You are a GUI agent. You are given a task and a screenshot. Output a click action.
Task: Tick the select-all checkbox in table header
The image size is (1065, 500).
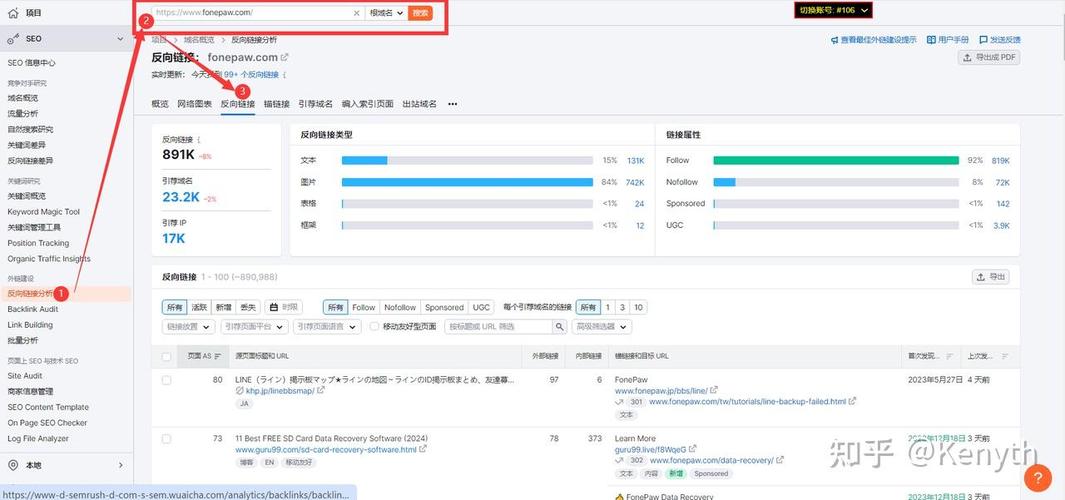(x=166, y=357)
